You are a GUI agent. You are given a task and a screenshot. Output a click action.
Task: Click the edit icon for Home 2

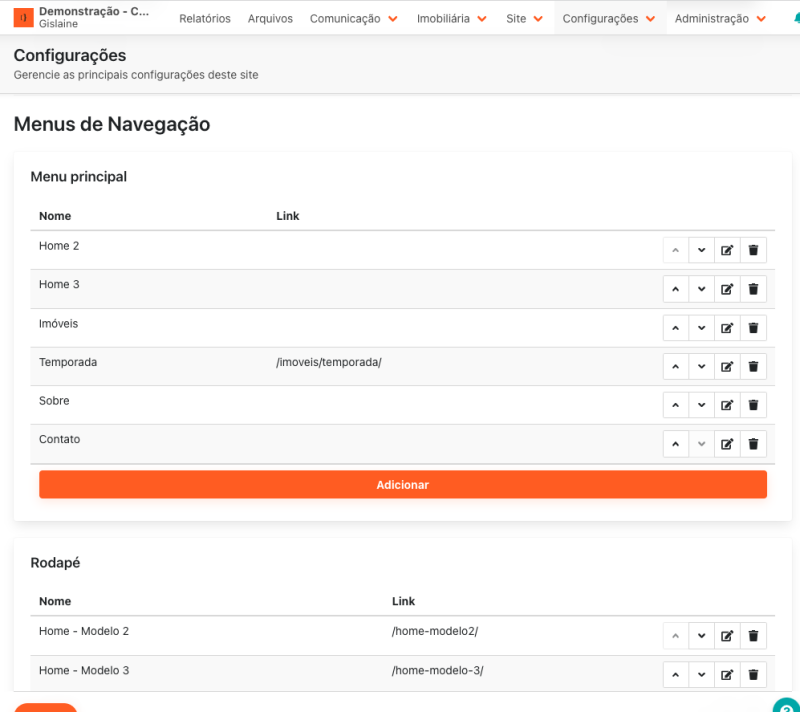(x=727, y=250)
